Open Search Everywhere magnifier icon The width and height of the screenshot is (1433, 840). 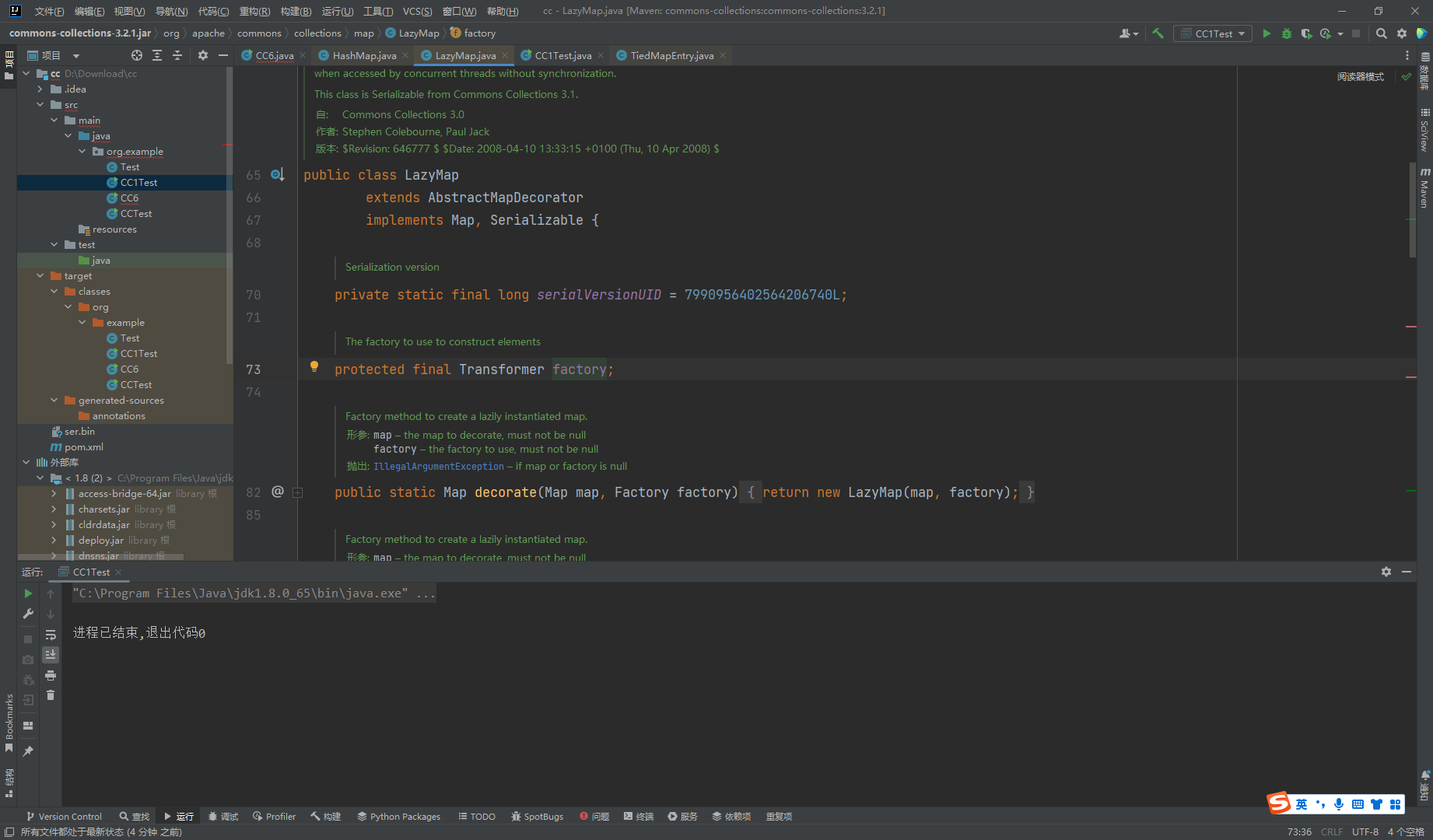tap(1381, 33)
